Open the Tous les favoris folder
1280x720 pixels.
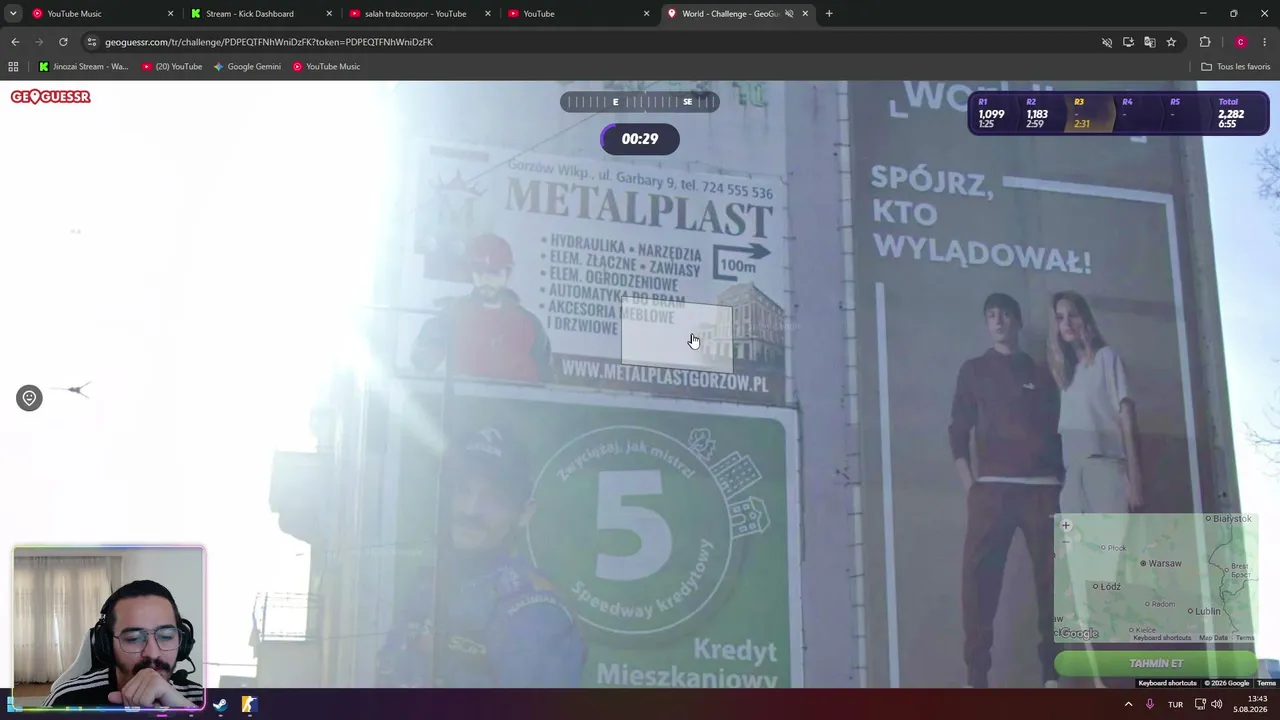click(1236, 67)
